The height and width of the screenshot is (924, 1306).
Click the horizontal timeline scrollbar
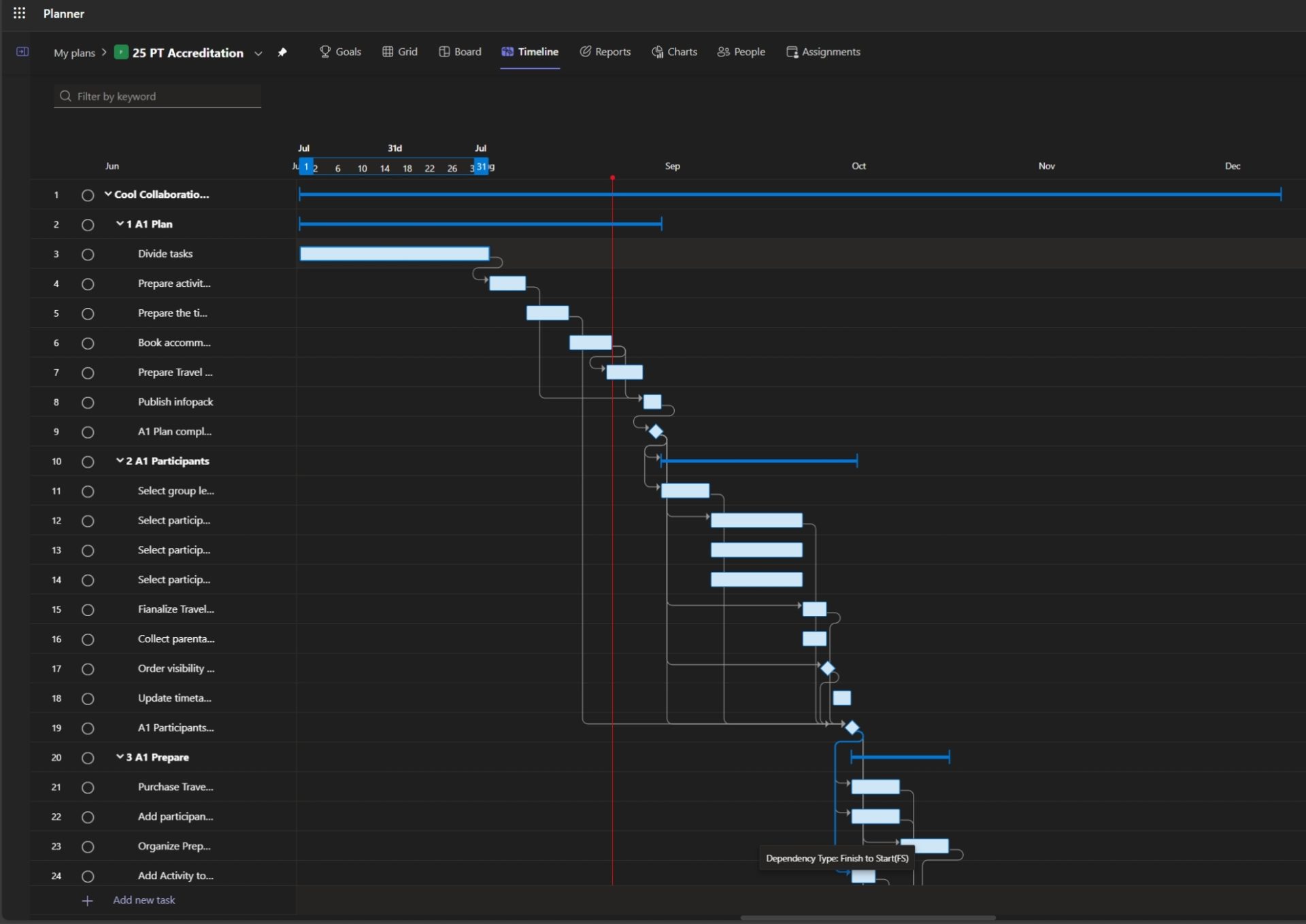[867, 918]
